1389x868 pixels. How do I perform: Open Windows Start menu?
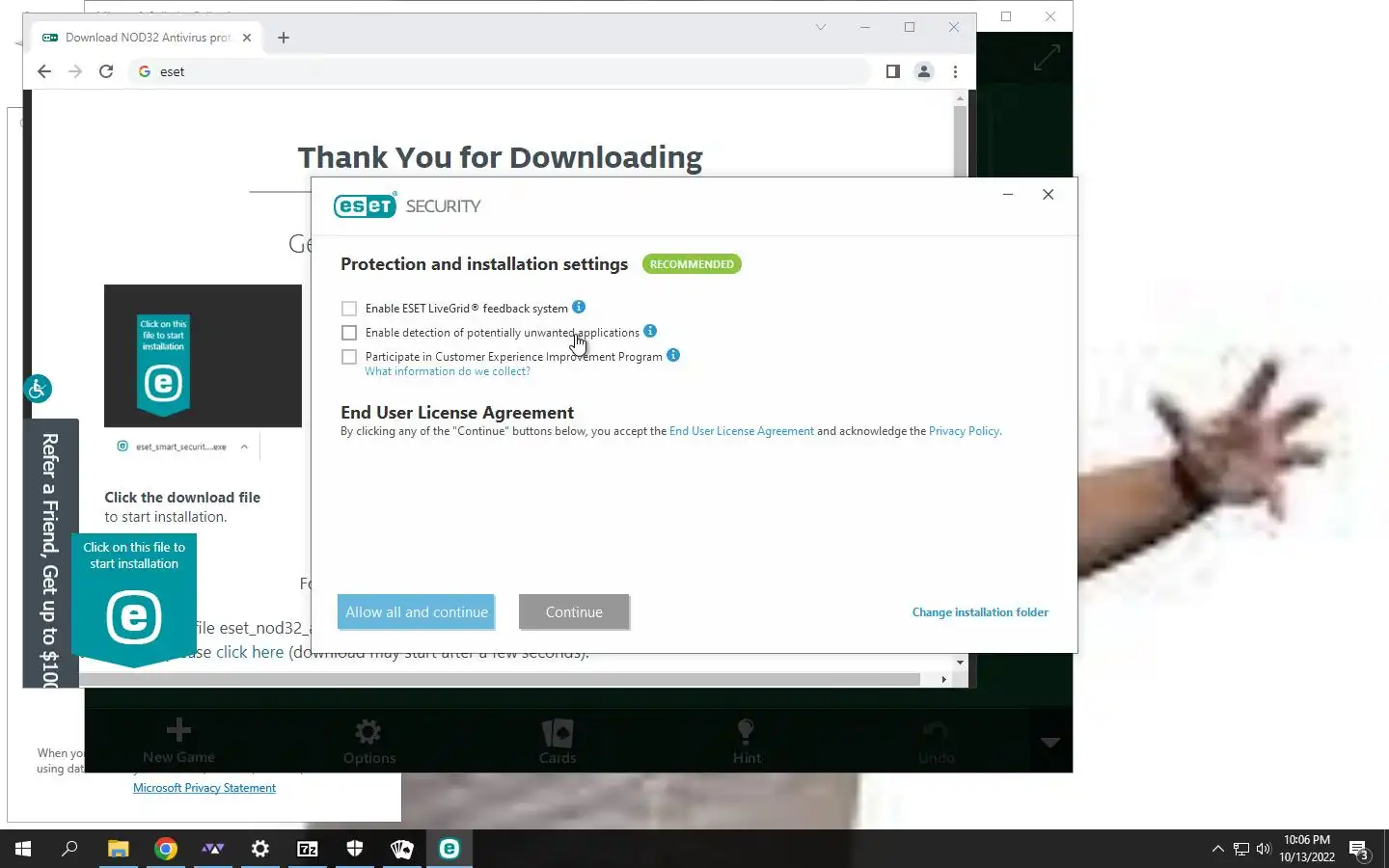pyautogui.click(x=23, y=849)
